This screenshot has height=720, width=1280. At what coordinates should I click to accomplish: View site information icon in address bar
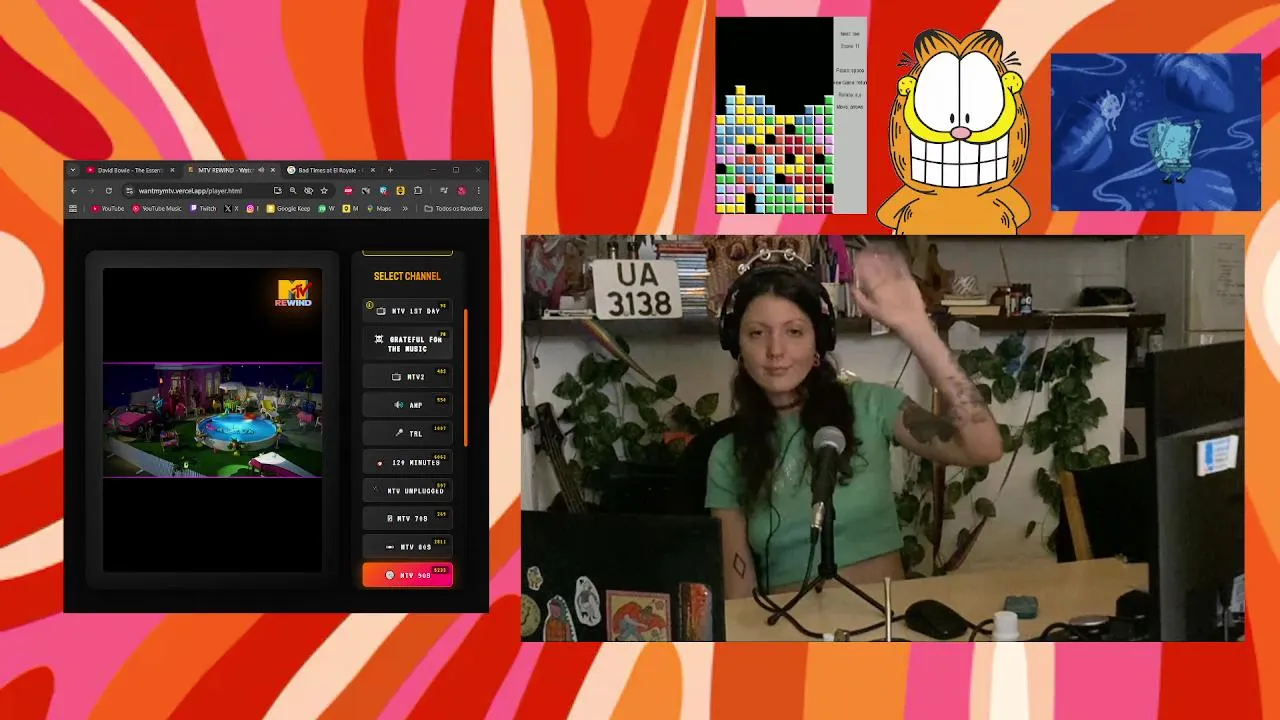[129, 191]
